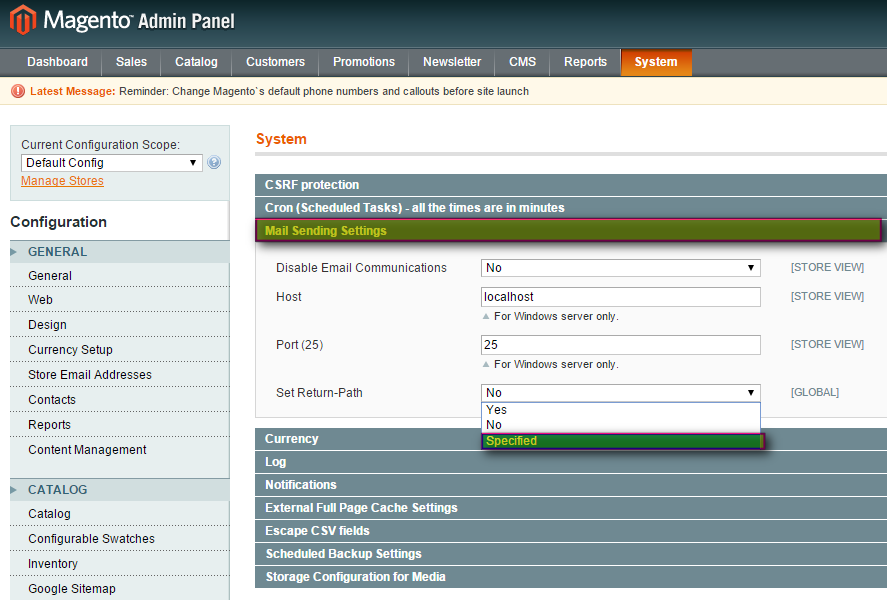
Task: Click the Manage Stores link
Action: (x=62, y=181)
